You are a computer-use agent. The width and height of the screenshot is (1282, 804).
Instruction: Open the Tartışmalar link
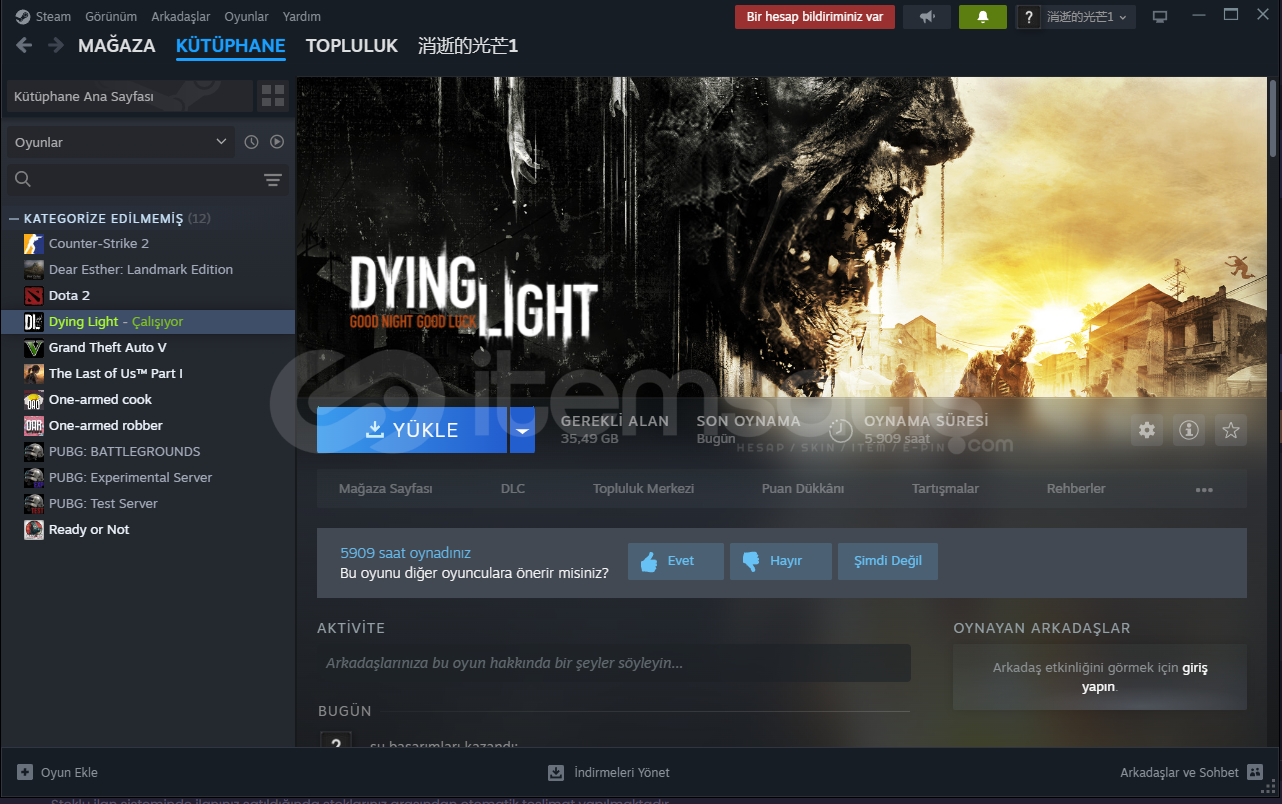coord(946,489)
